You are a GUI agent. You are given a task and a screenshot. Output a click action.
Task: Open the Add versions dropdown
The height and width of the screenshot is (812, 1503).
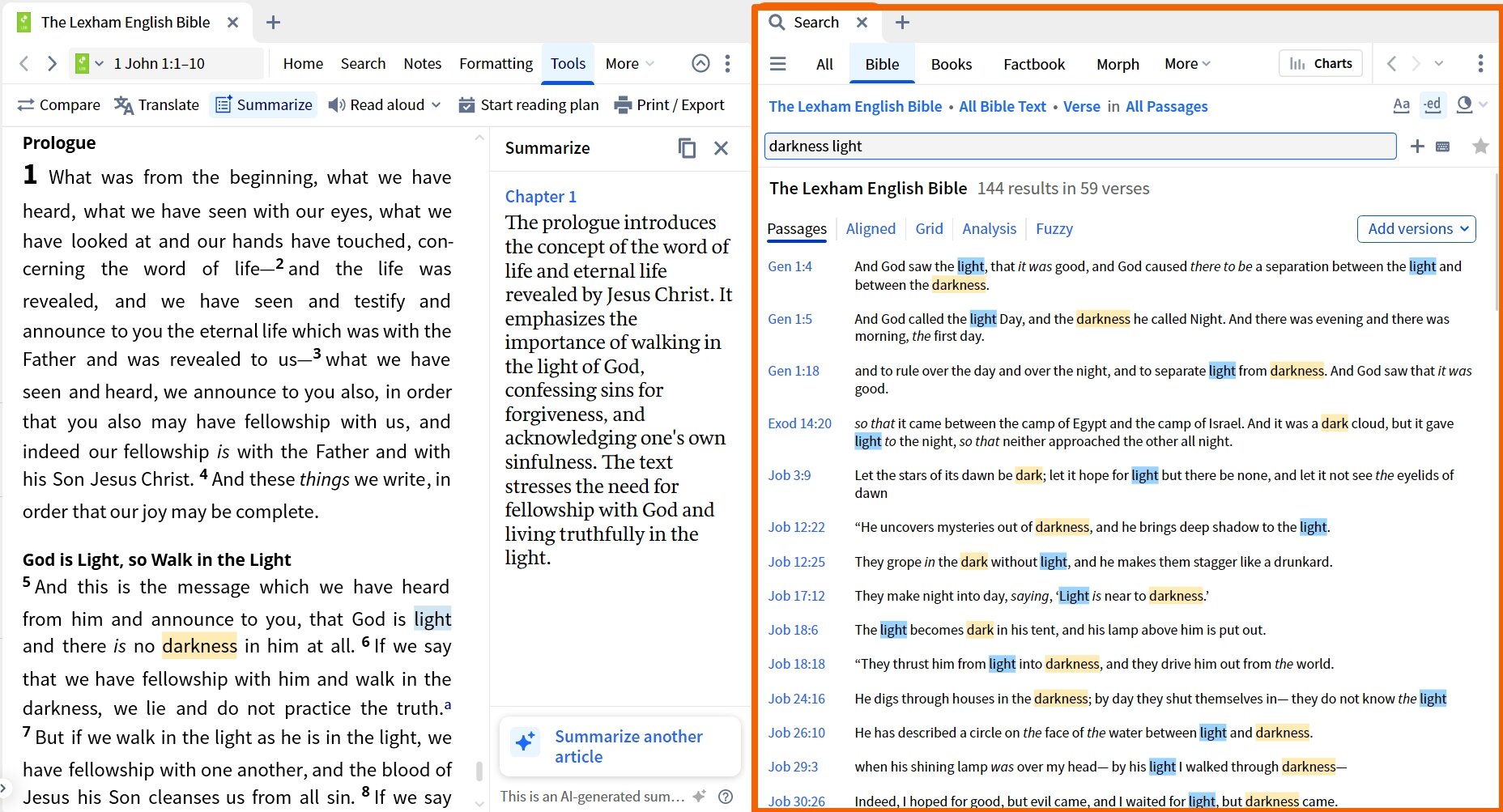[1416, 228]
